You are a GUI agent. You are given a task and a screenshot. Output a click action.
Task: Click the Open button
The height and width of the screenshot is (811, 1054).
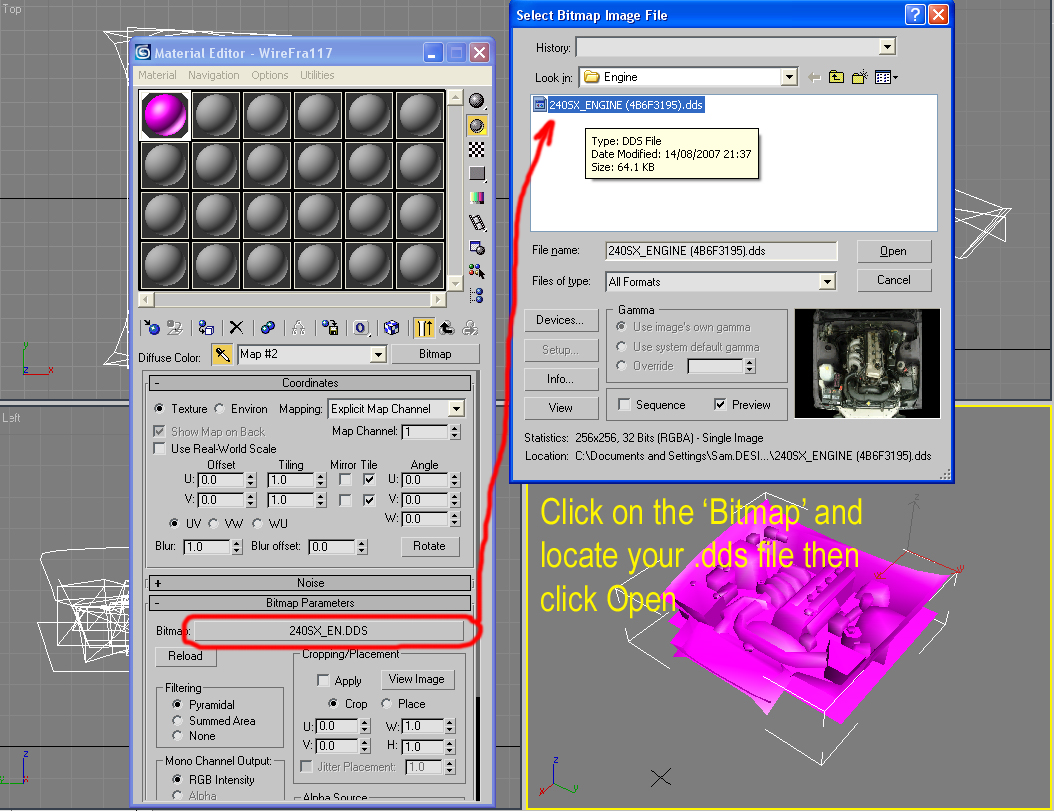(894, 251)
